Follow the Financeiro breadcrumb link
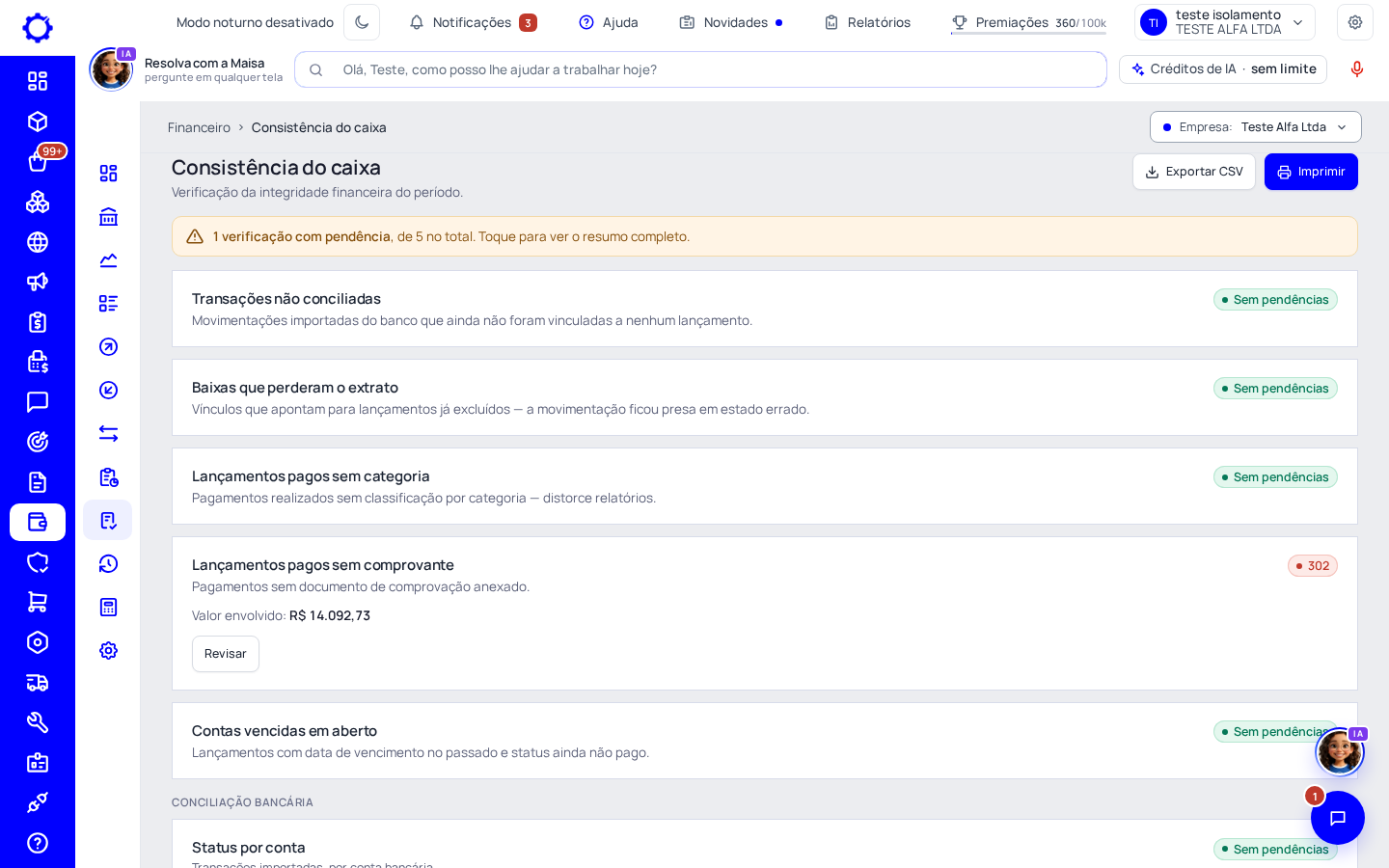This screenshot has width=1389, height=868. click(x=199, y=127)
